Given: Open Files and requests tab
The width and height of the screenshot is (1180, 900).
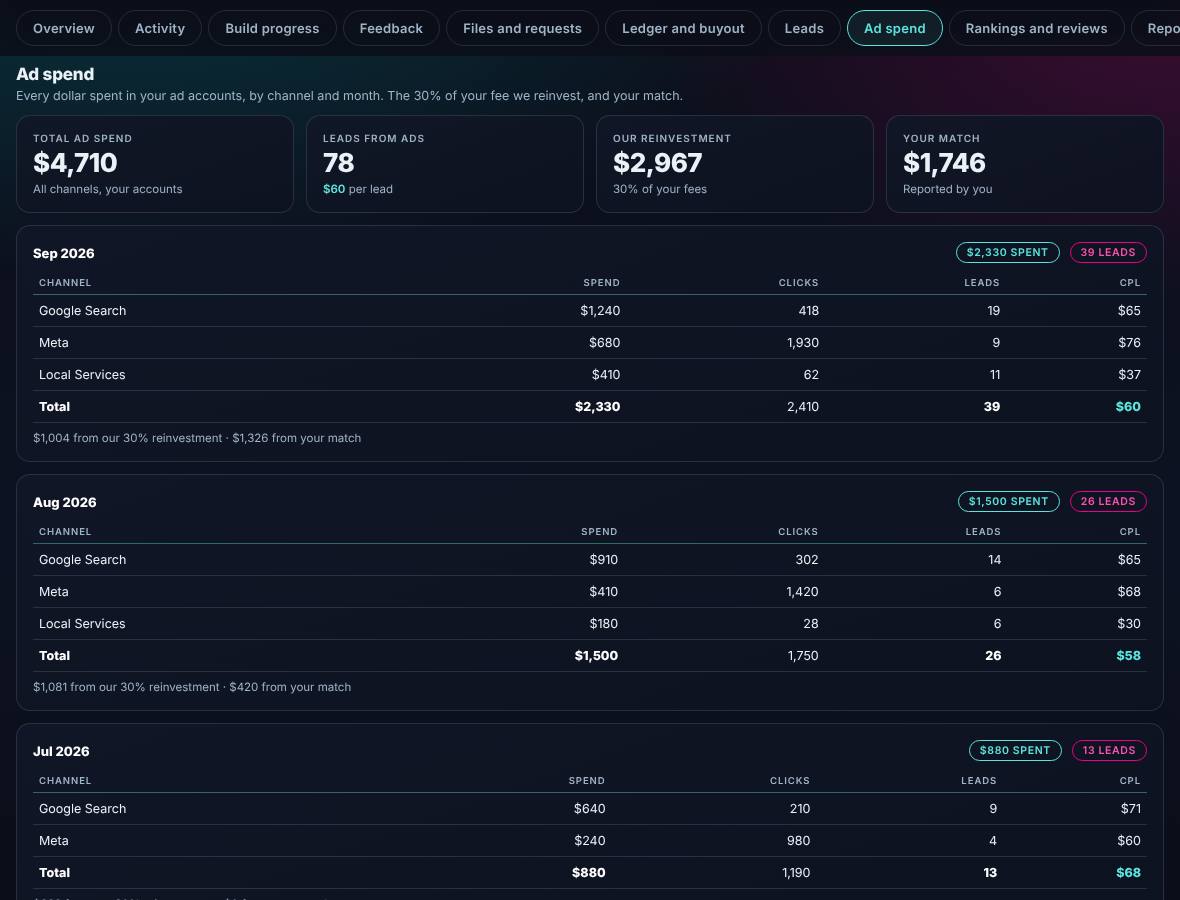Looking at the screenshot, I should click(522, 29).
